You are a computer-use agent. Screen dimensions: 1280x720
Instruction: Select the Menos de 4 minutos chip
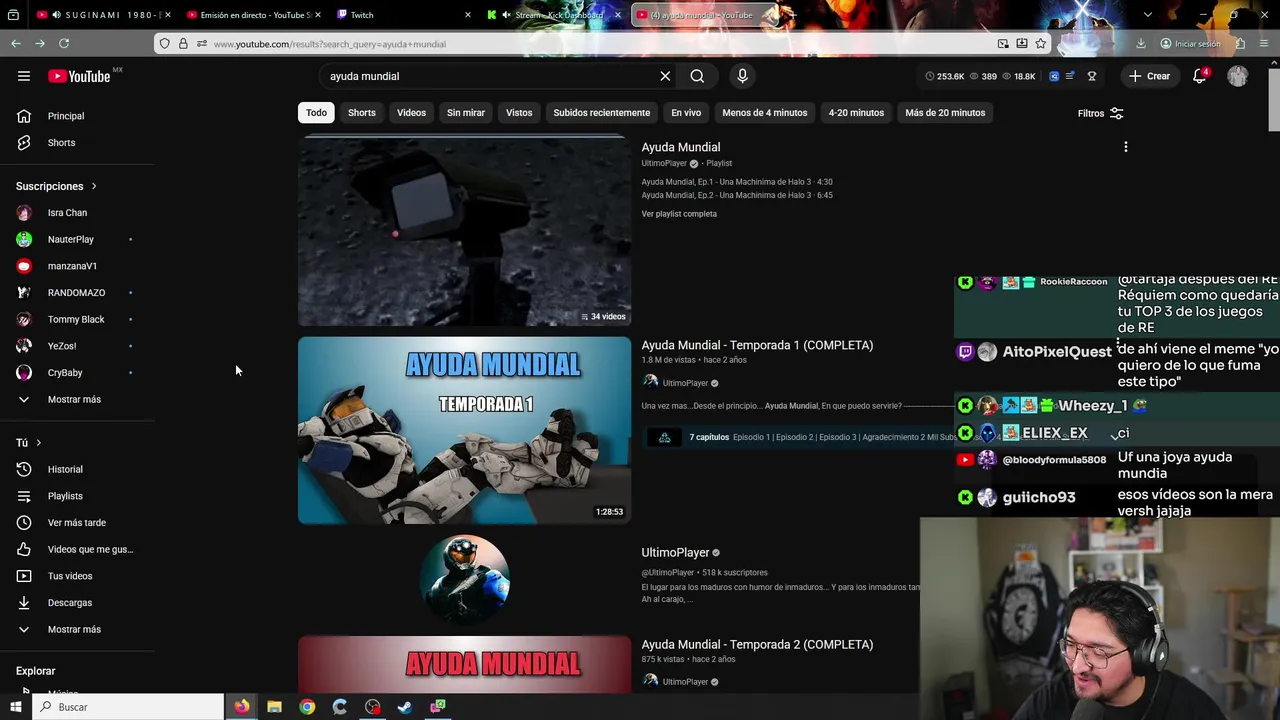[x=765, y=113]
